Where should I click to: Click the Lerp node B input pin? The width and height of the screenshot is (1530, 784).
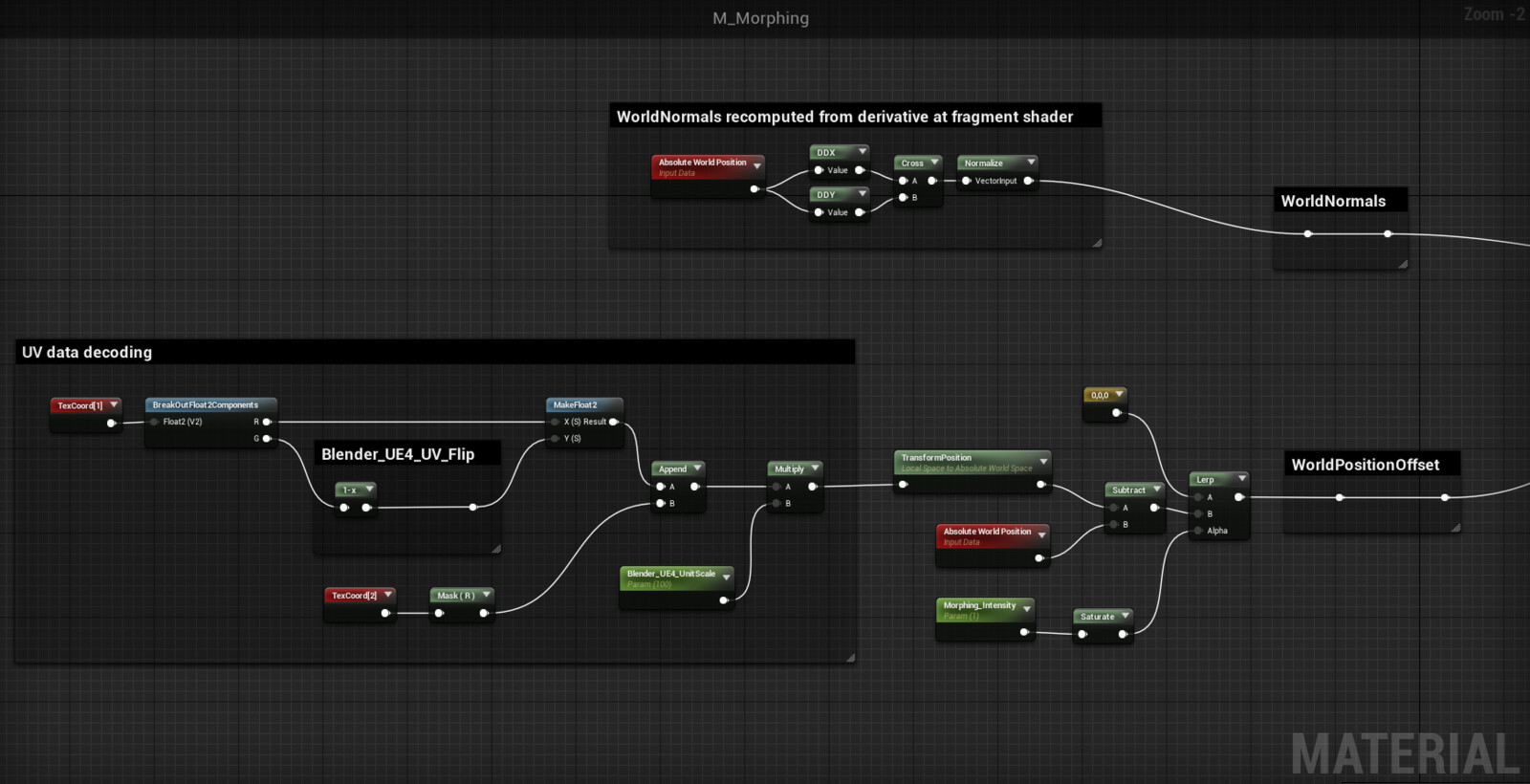(x=1198, y=513)
